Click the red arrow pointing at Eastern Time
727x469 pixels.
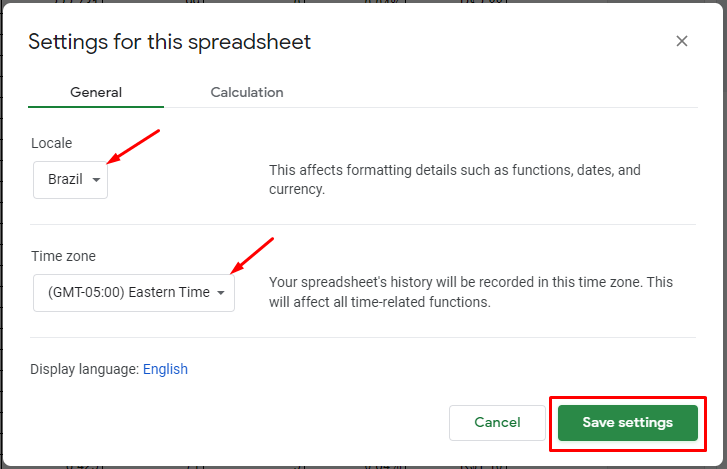252,255
